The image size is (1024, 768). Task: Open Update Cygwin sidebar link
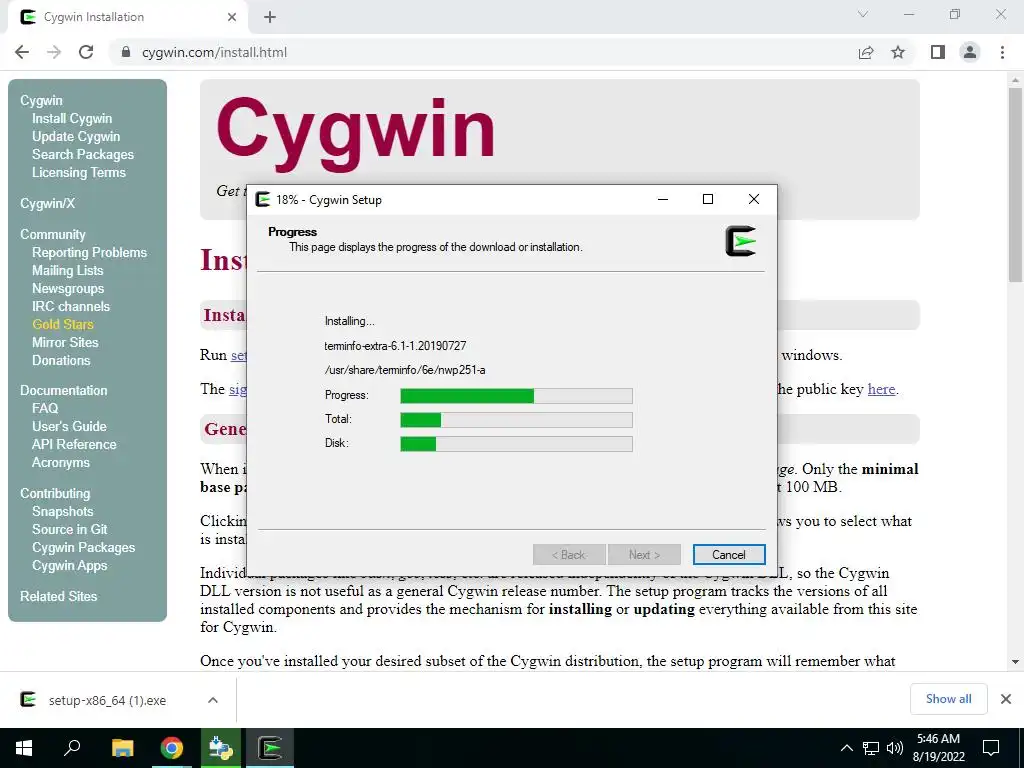(76, 136)
